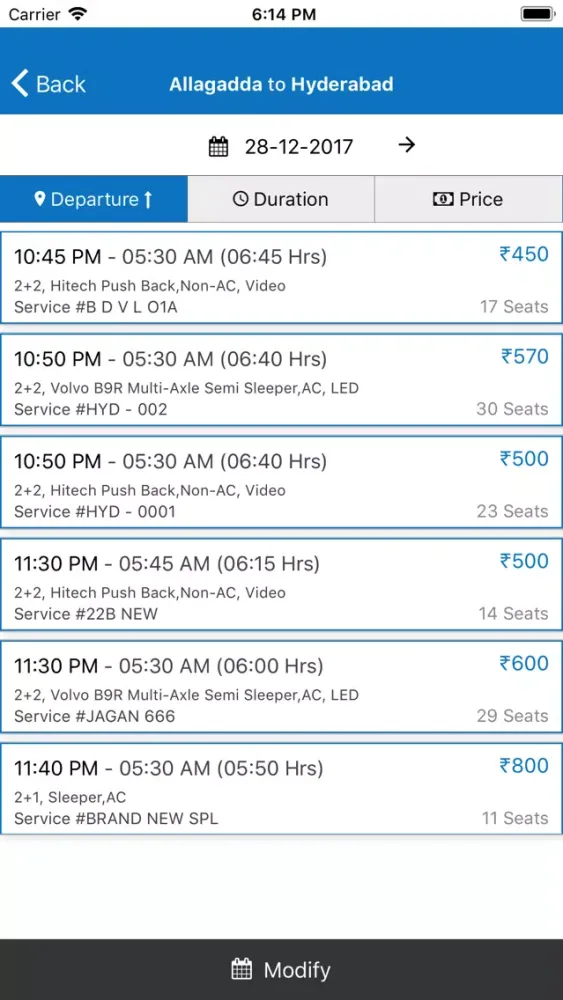Click the location pin icon on Departure
The image size is (563, 1000).
[40, 199]
